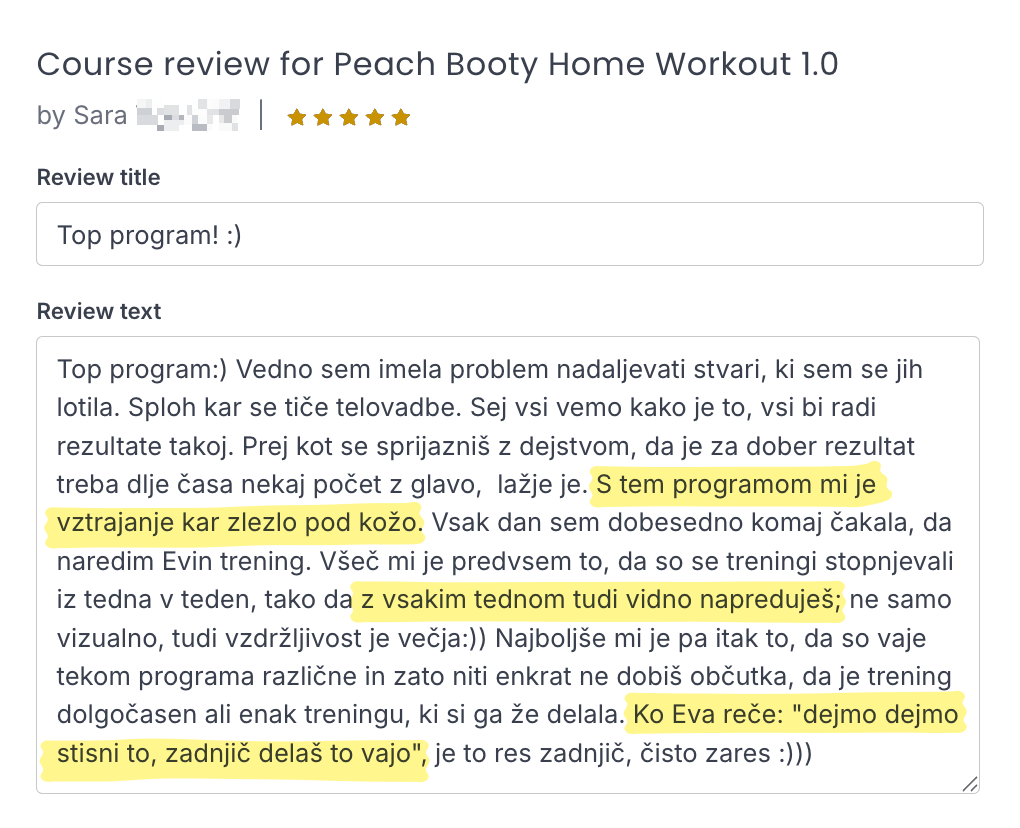The width and height of the screenshot is (1020, 828).
Task: Click the Peach Booty Home Workout heading
Action: pyautogui.click(x=437, y=65)
